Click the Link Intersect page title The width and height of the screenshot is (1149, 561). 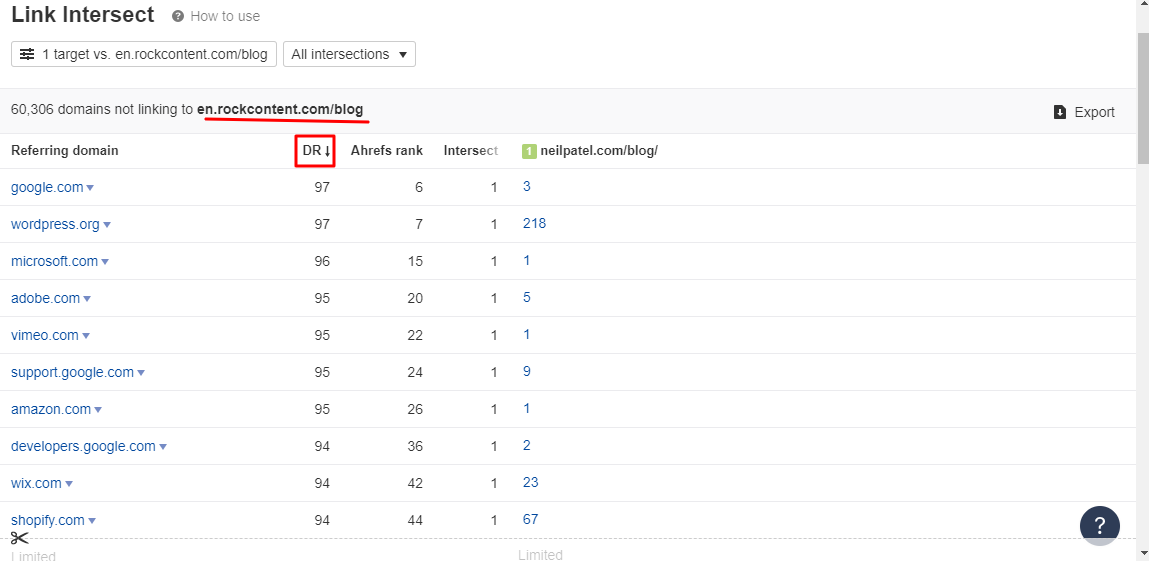(x=83, y=15)
